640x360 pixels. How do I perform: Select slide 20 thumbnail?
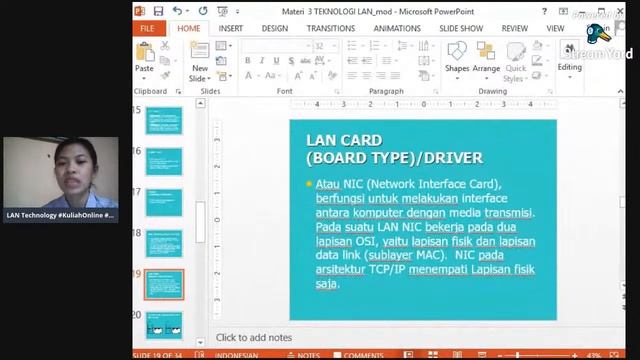pos(164,326)
